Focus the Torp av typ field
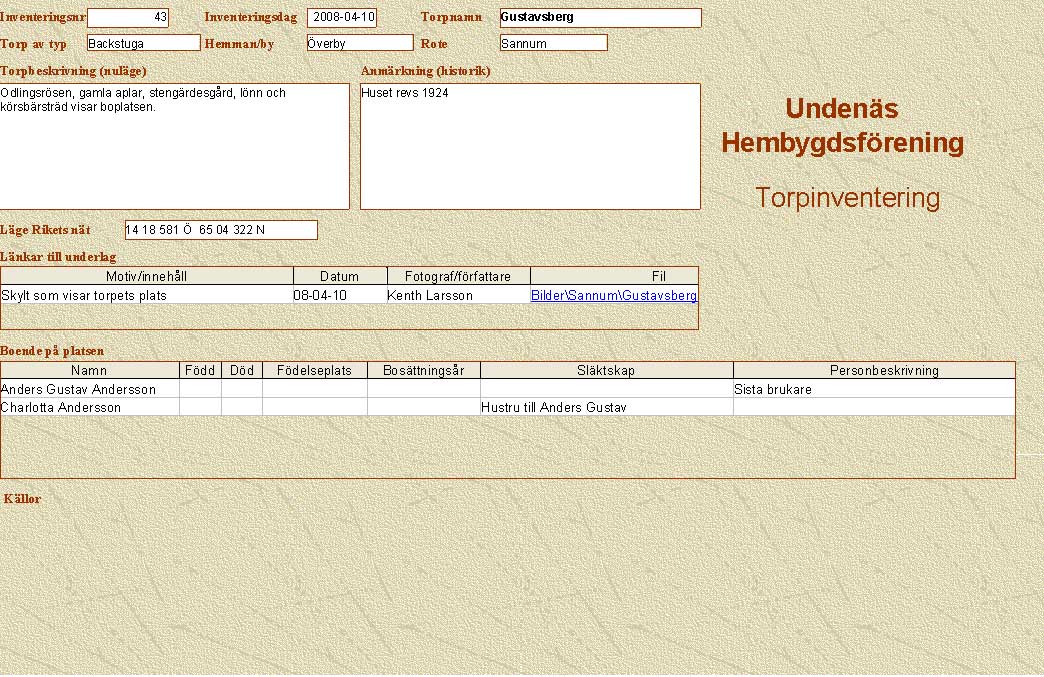Viewport: 1044px width, 677px height. [143, 43]
